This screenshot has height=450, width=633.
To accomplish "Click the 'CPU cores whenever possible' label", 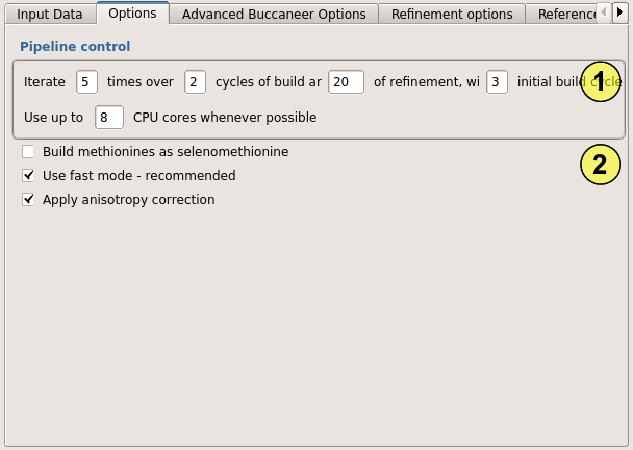I will coord(224,118).
